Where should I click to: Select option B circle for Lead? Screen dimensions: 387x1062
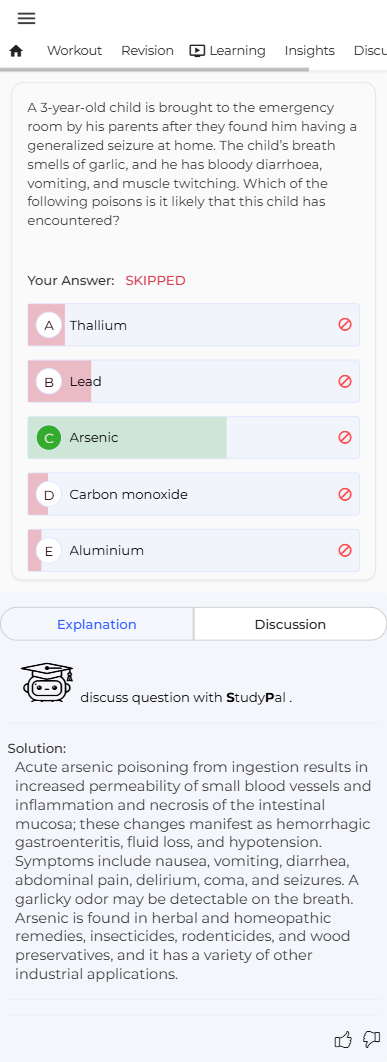(x=49, y=381)
